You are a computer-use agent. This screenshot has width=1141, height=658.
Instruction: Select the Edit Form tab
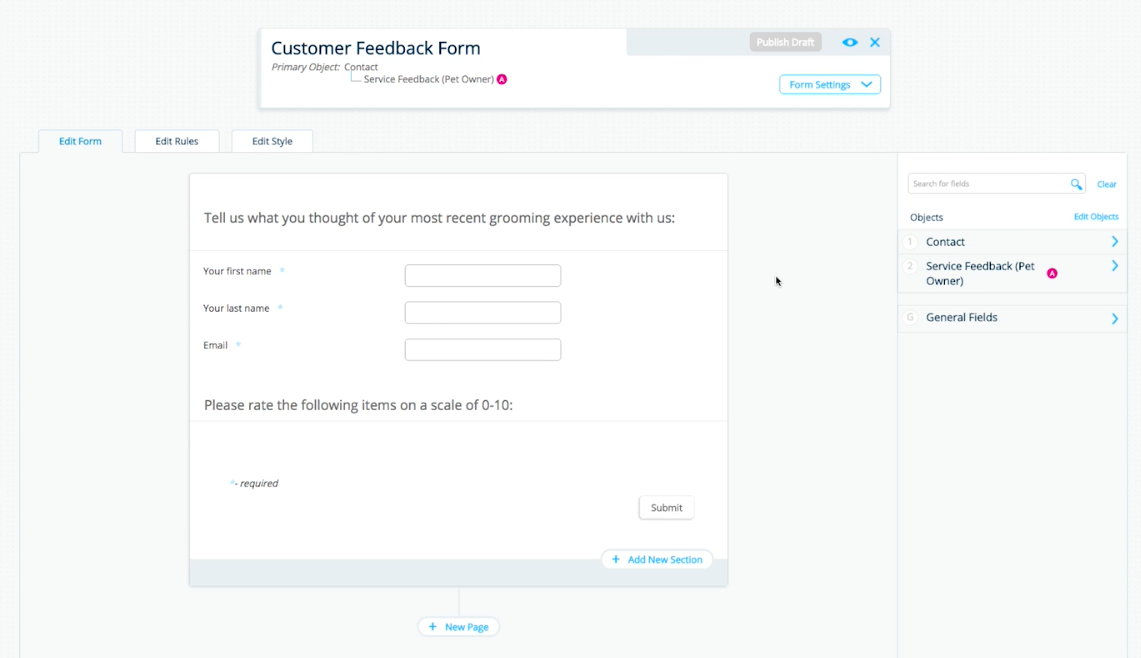(x=80, y=141)
